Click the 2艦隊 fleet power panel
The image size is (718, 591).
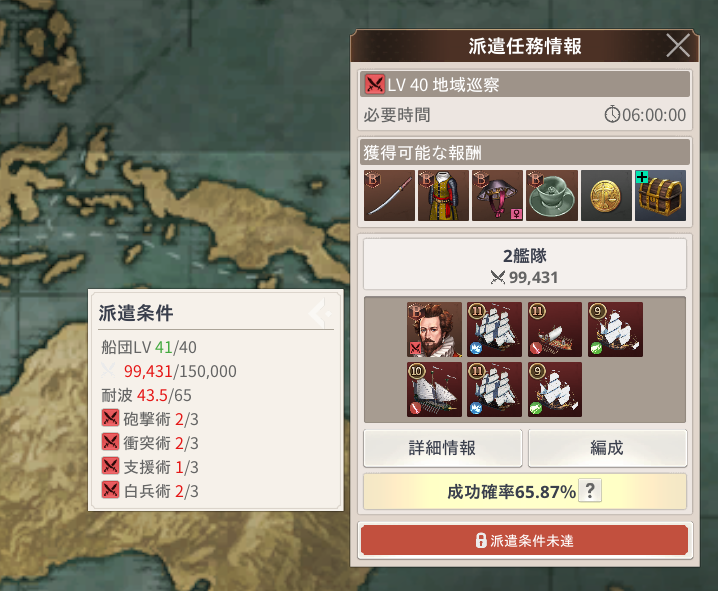pyautogui.click(x=525, y=265)
